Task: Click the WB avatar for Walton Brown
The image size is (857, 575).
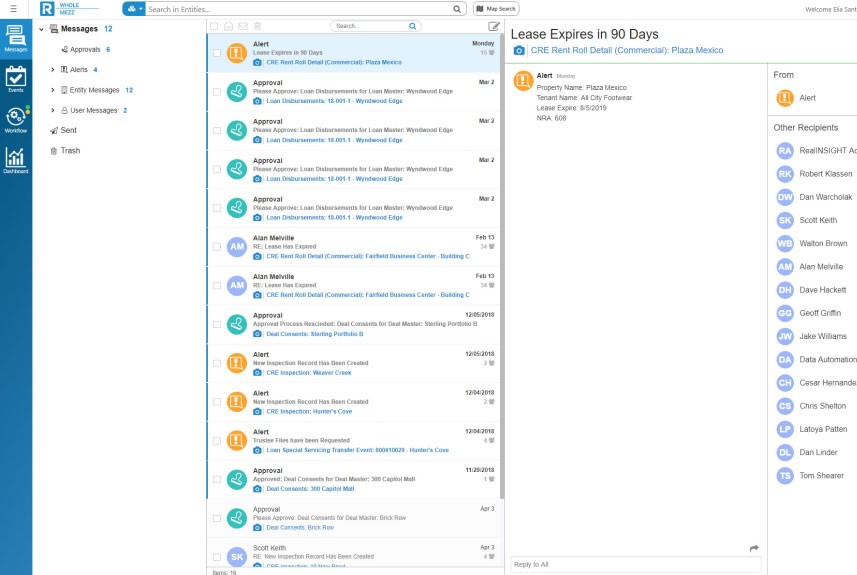Action: coord(785,243)
